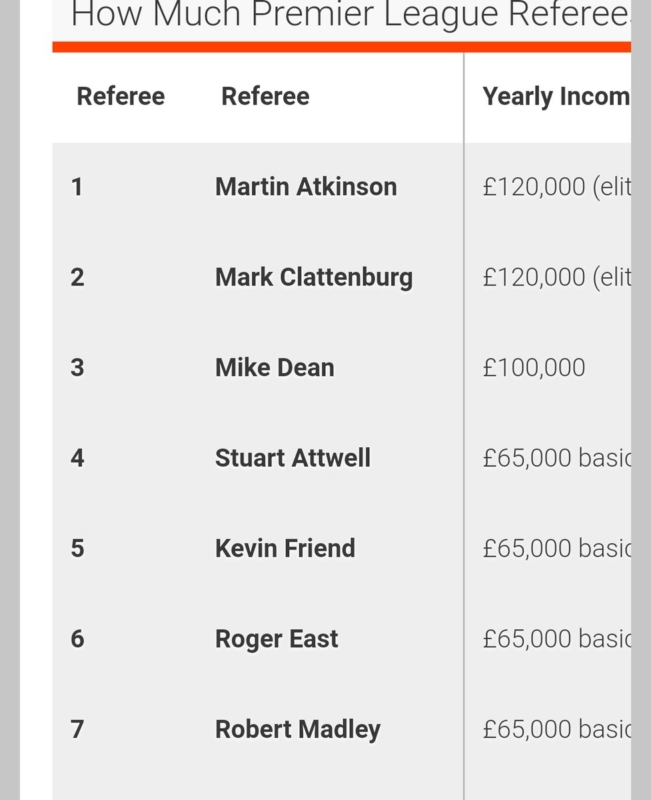Select Roger East in referee list
Screen dimensions: 651x800
277,639
